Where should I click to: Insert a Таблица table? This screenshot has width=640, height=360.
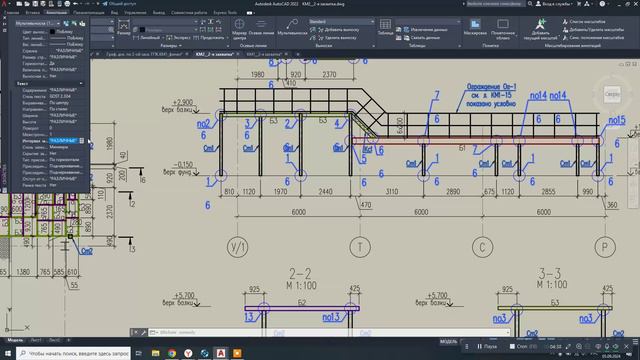point(385,27)
